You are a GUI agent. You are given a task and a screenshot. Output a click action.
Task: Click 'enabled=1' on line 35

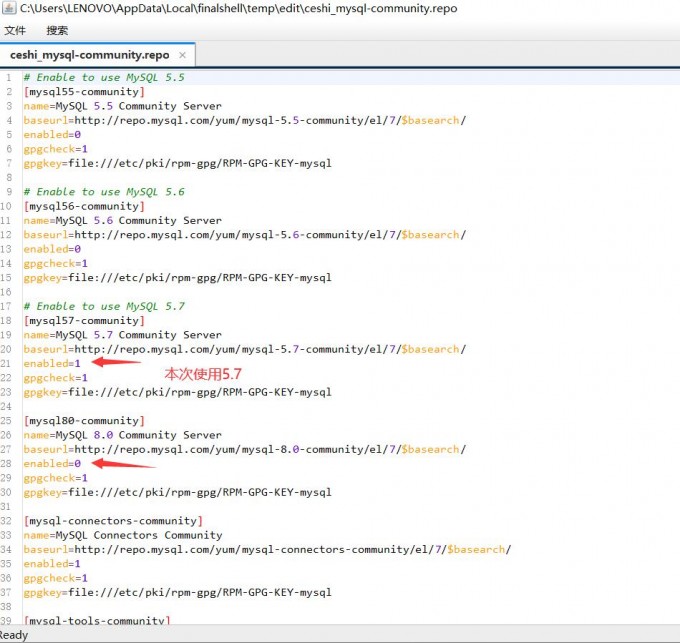pyautogui.click(x=52, y=564)
